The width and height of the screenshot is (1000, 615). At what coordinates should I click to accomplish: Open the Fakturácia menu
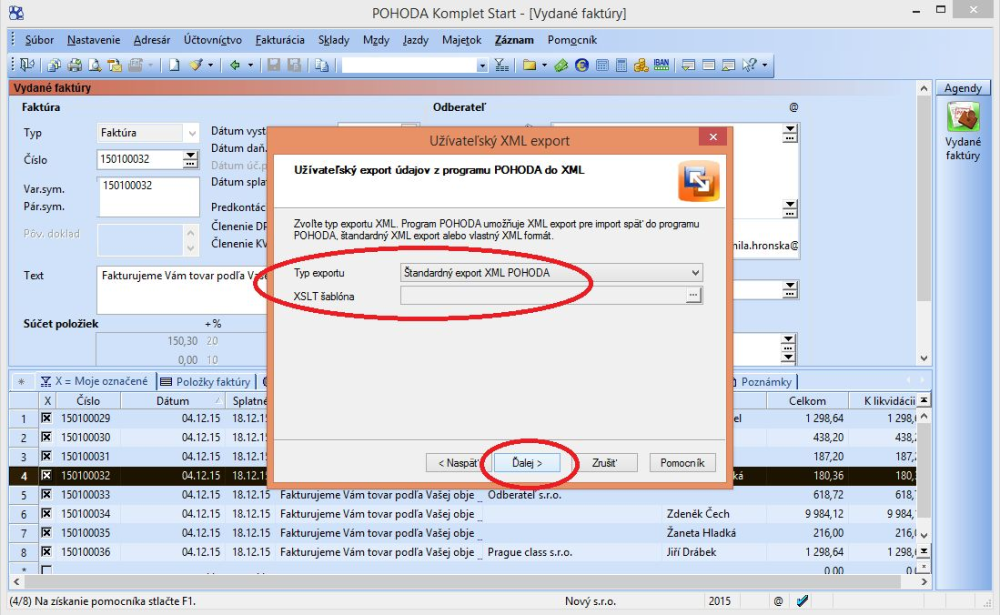tap(280, 40)
